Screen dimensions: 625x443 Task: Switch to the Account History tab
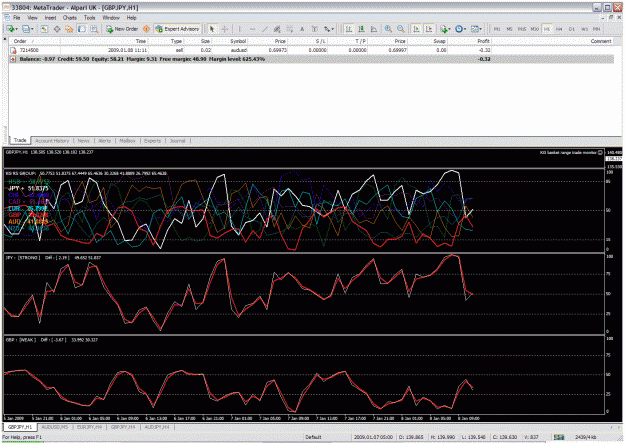pos(52,141)
